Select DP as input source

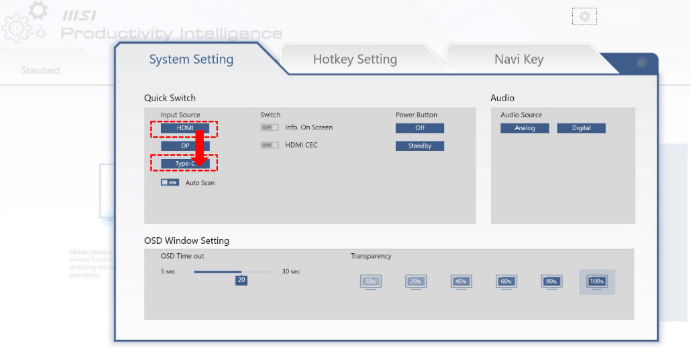[x=185, y=146]
